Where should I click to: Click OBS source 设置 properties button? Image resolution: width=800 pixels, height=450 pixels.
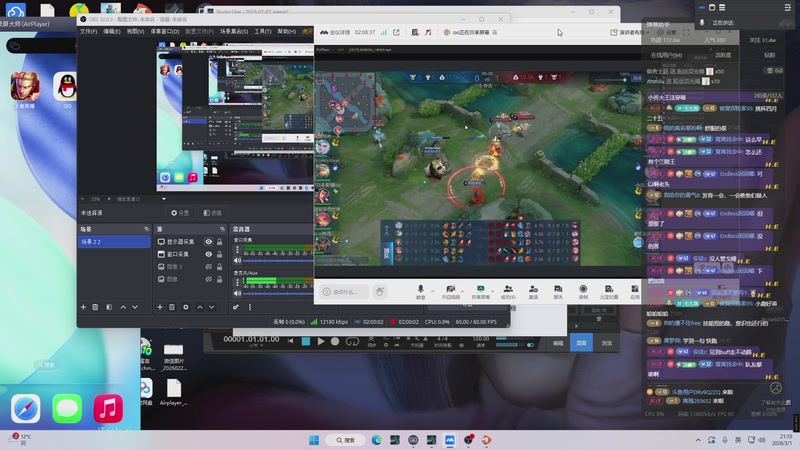click(180, 213)
